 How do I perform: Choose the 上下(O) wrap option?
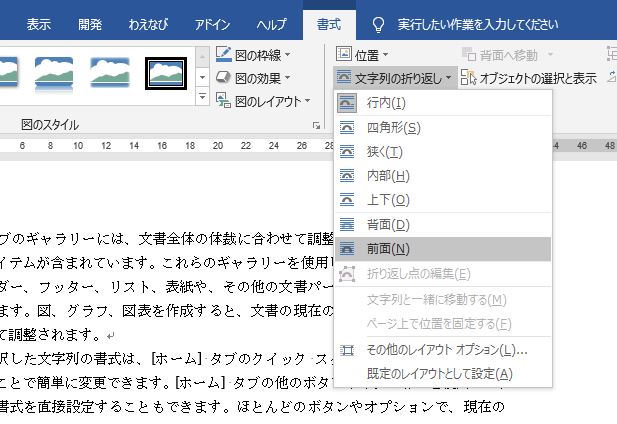[x=443, y=200]
